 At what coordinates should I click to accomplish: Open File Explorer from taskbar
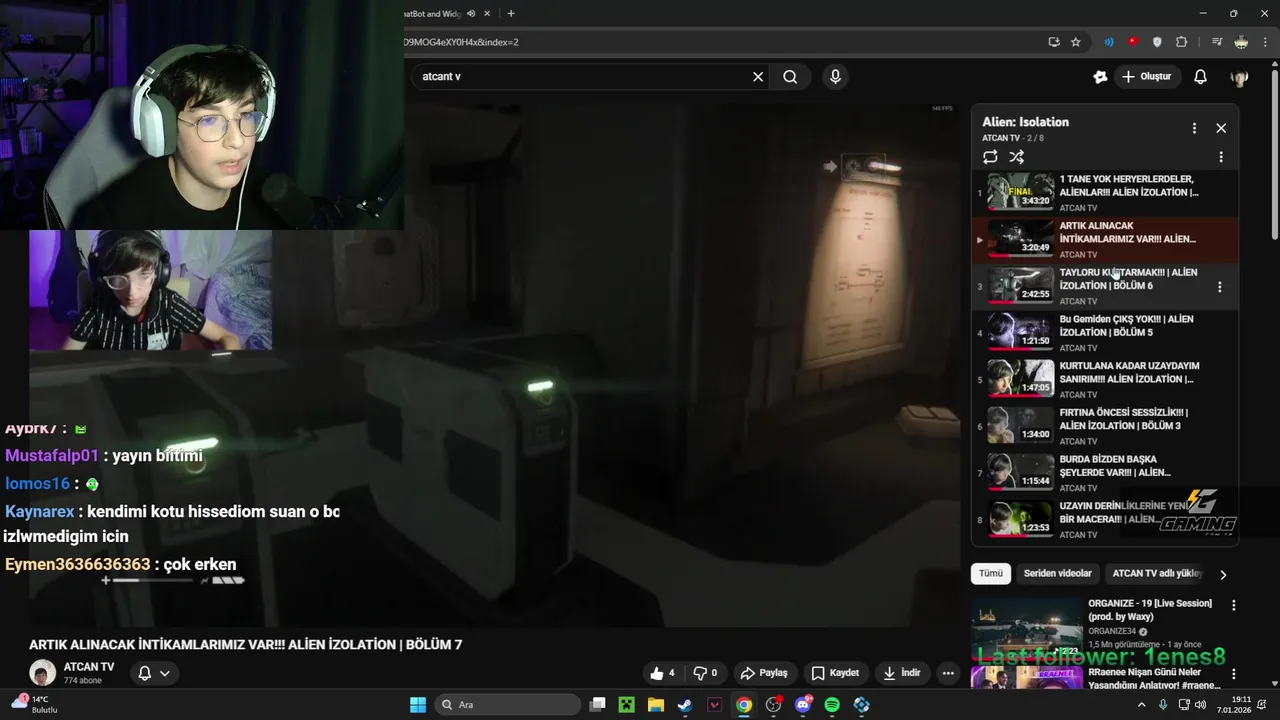pos(656,705)
